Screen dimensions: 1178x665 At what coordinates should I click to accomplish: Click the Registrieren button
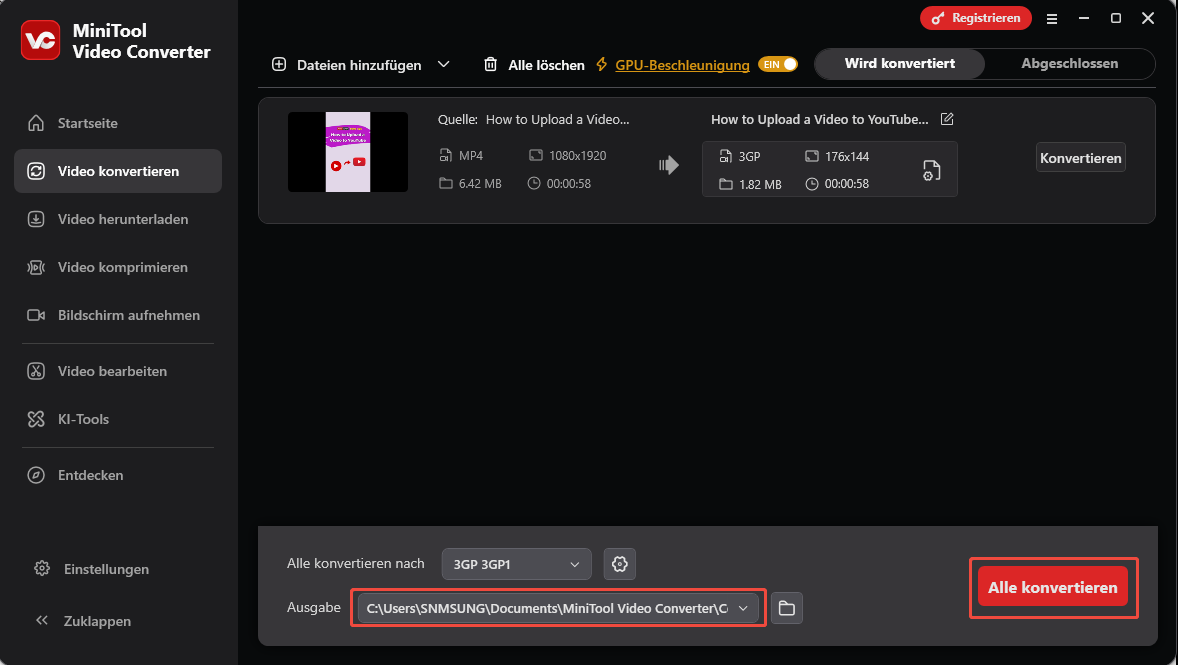tap(976, 18)
